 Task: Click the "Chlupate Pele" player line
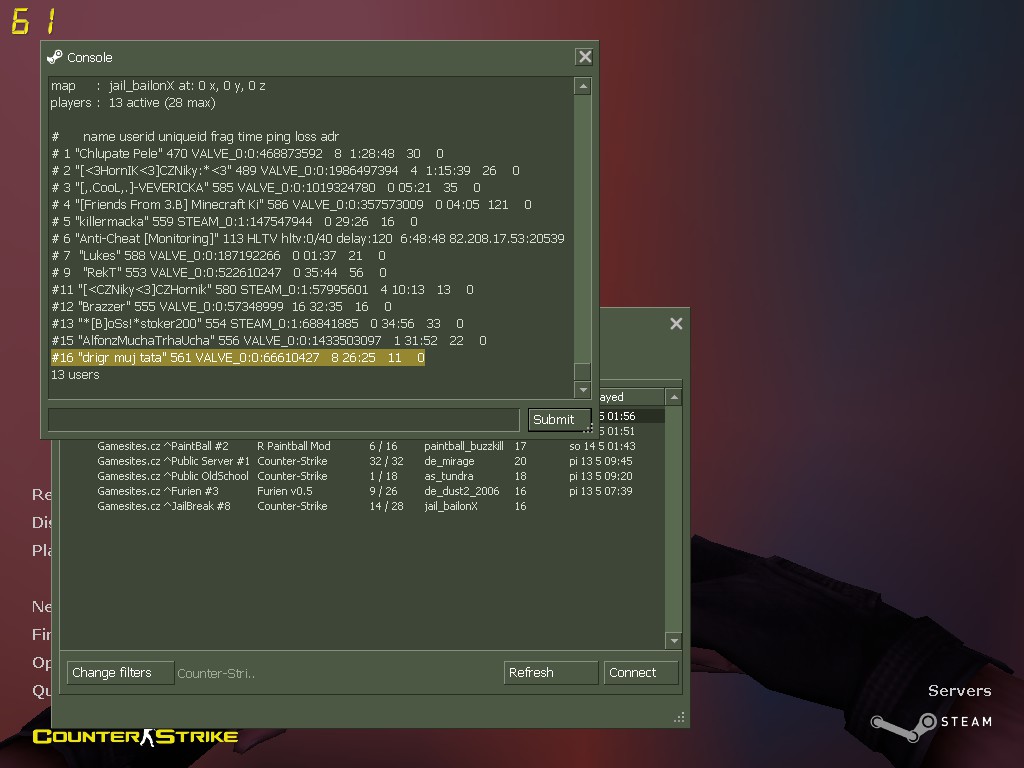(248, 154)
